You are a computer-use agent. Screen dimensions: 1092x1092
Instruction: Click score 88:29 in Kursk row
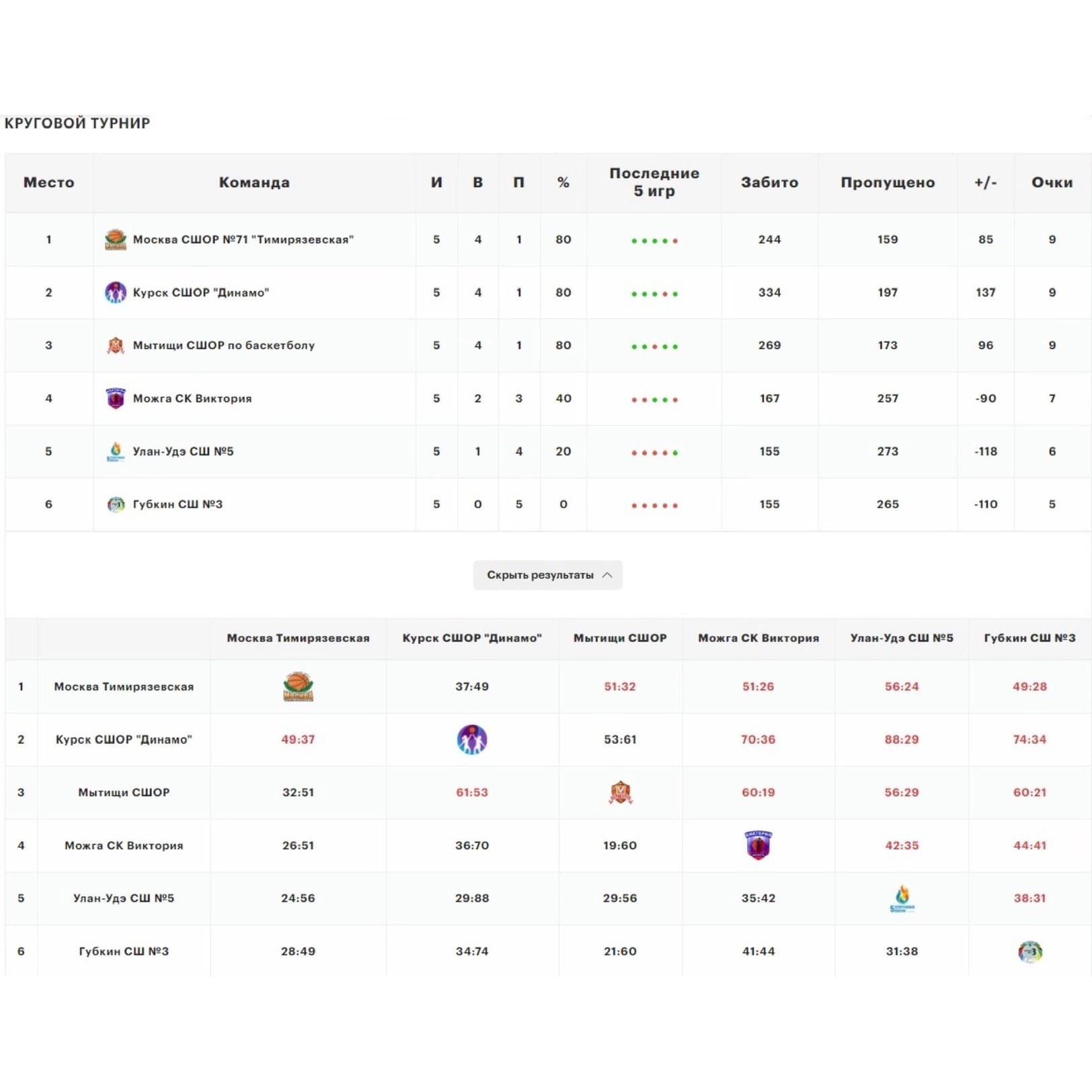point(902,740)
